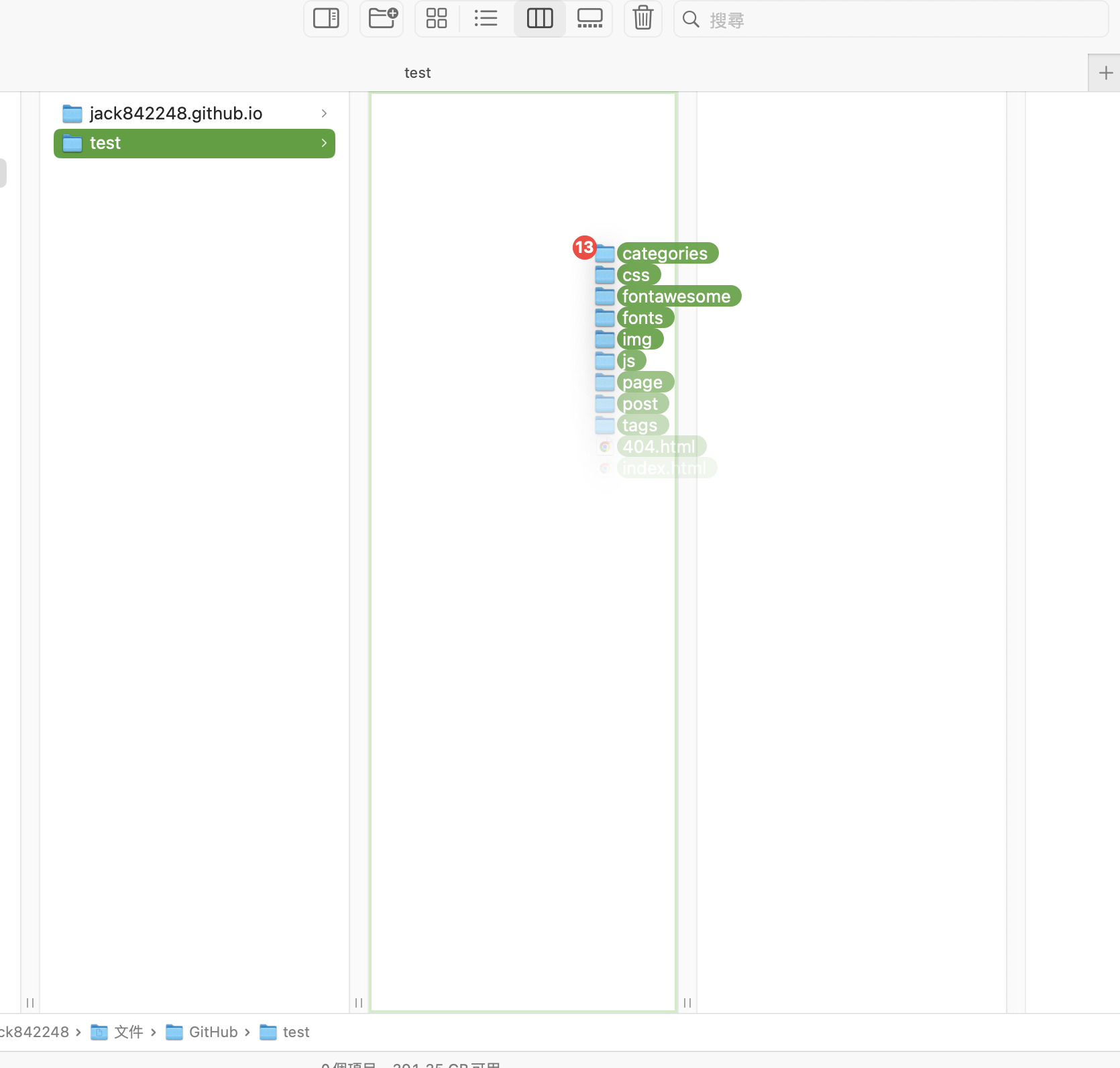Viewport: 1120px width, 1068px height.
Task: Click the first column's resize handle
Action: [x=30, y=1003]
